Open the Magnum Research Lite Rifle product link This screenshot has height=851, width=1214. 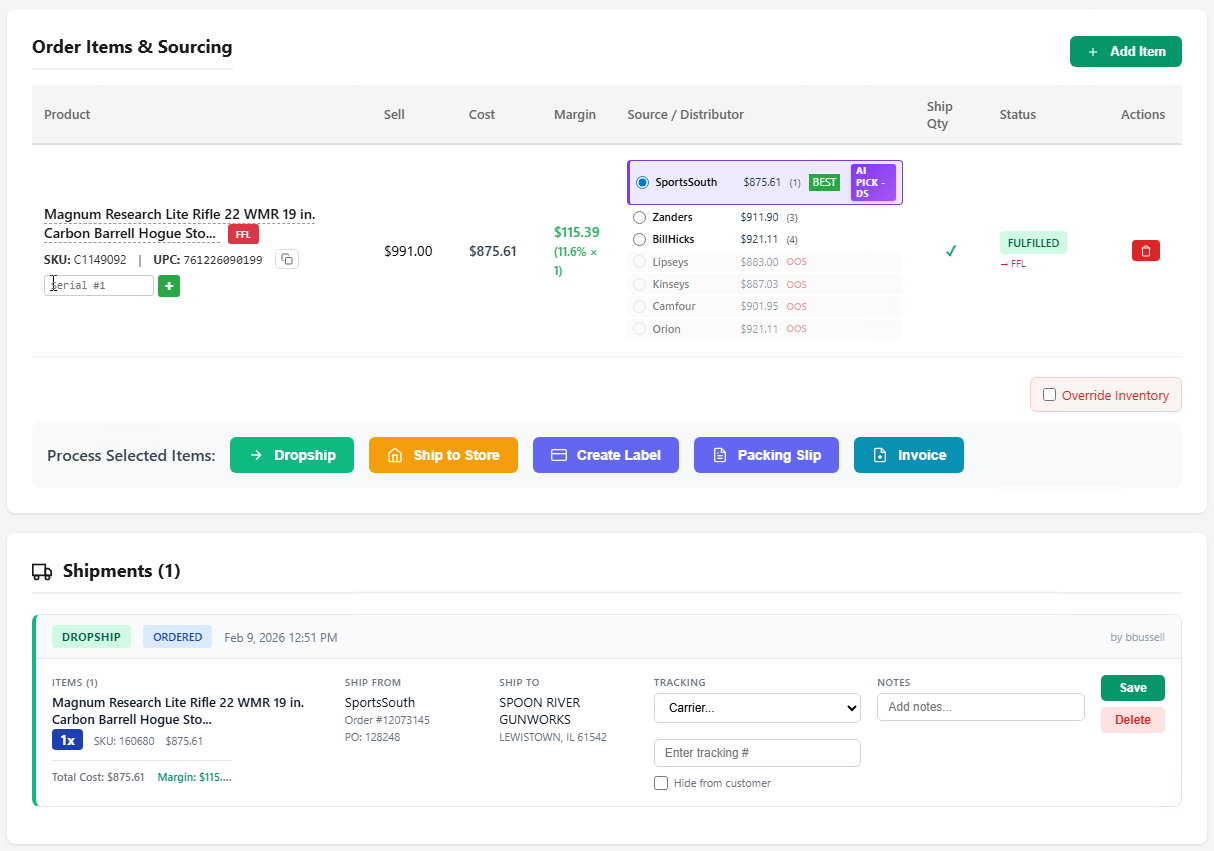tap(179, 214)
